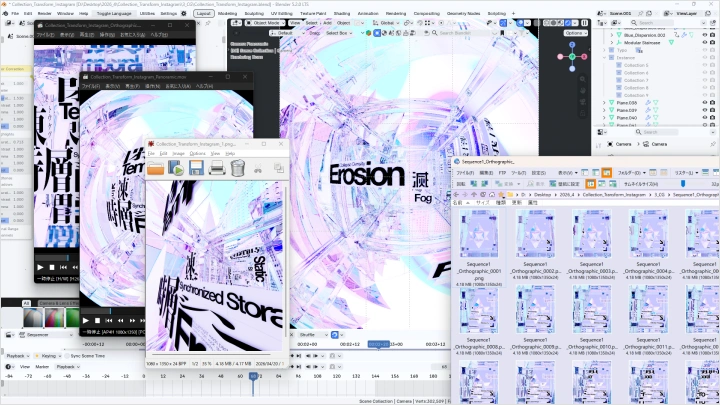Switch to the Geometry Nodes workspace tab
Screen dimensions: 720x405
click(x=463, y=13)
